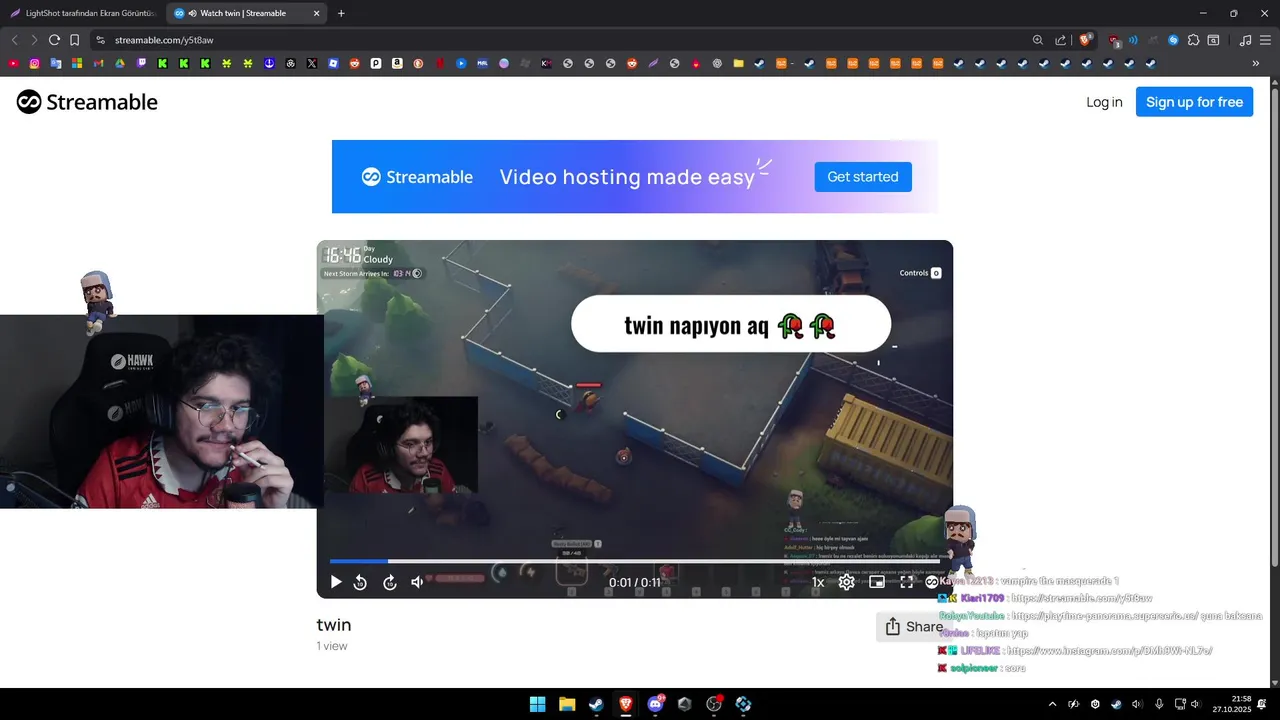Open the Controls indicator in video
Image resolution: width=1280 pixels, height=720 pixels.
(x=920, y=273)
